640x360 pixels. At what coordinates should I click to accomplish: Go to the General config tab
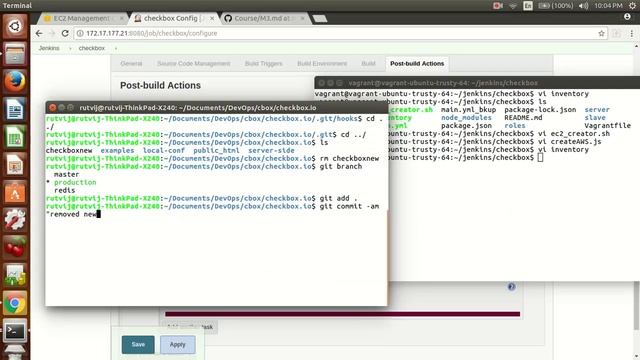pos(131,64)
